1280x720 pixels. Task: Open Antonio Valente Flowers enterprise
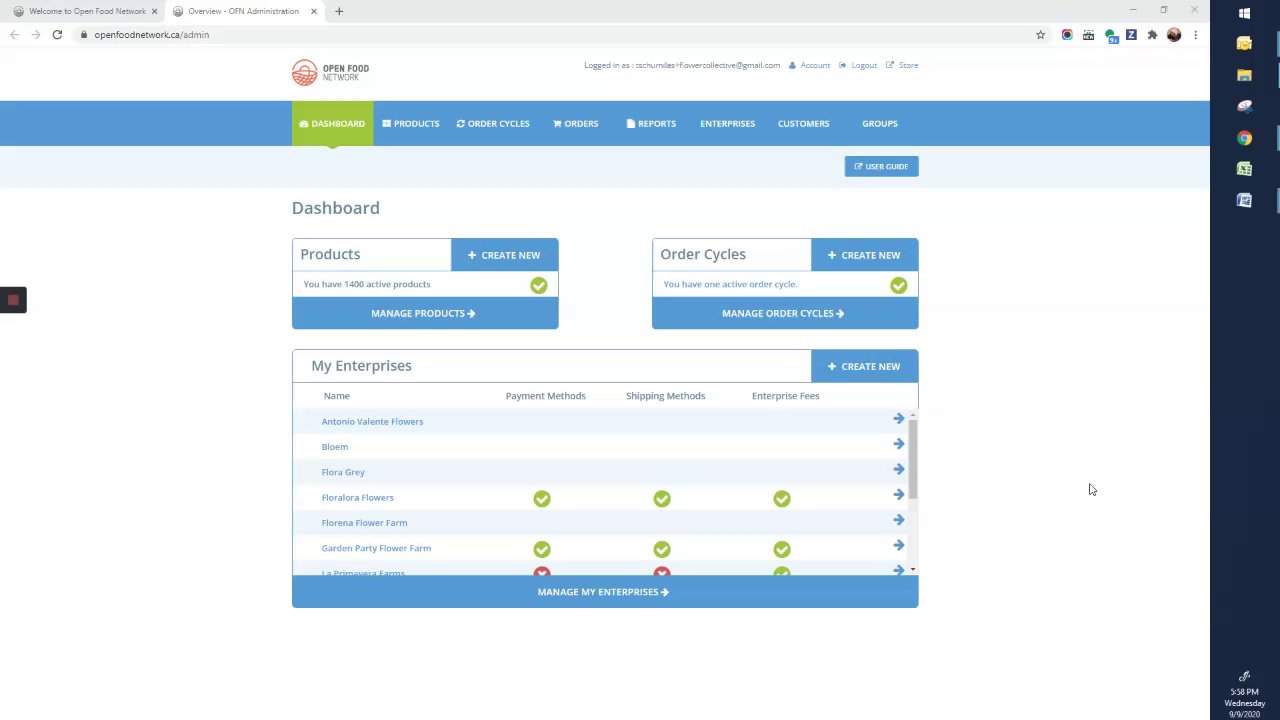[372, 421]
